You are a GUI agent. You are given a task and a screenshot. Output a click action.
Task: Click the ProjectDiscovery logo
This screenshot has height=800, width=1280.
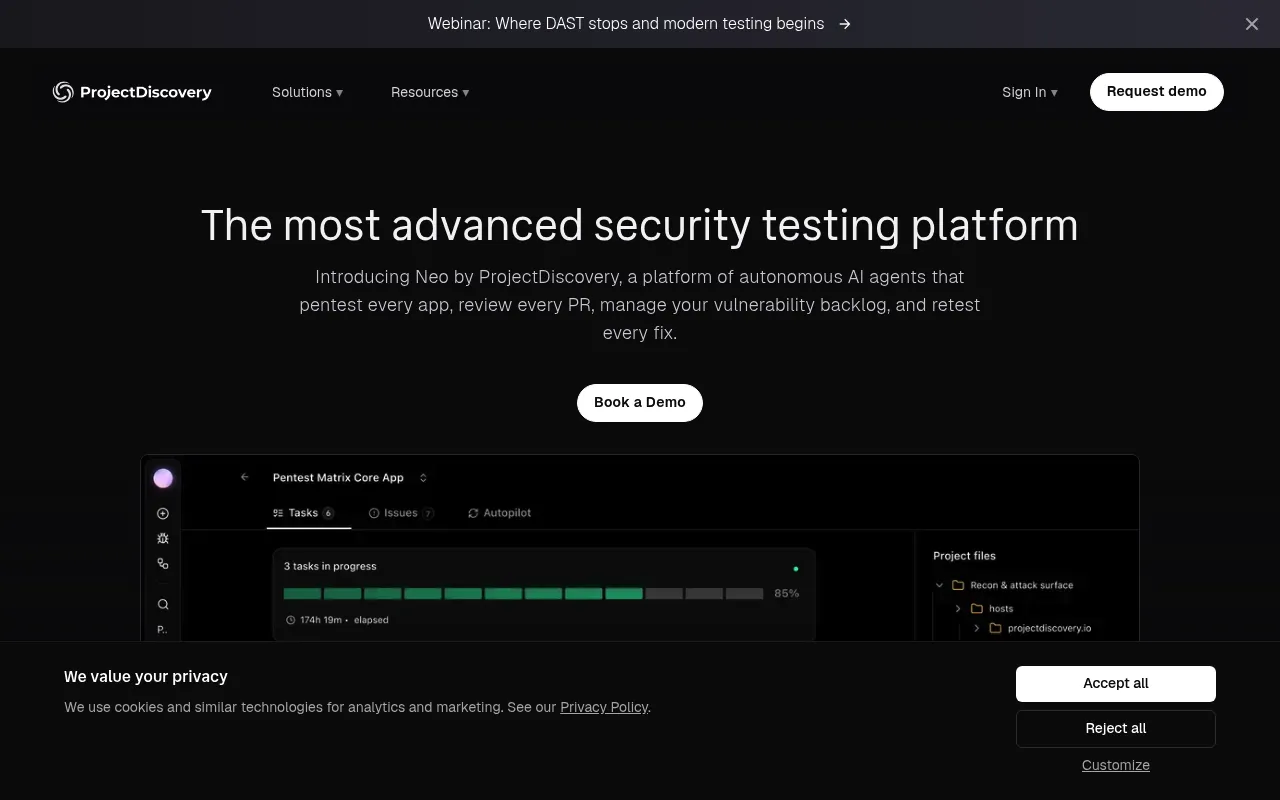tap(132, 92)
